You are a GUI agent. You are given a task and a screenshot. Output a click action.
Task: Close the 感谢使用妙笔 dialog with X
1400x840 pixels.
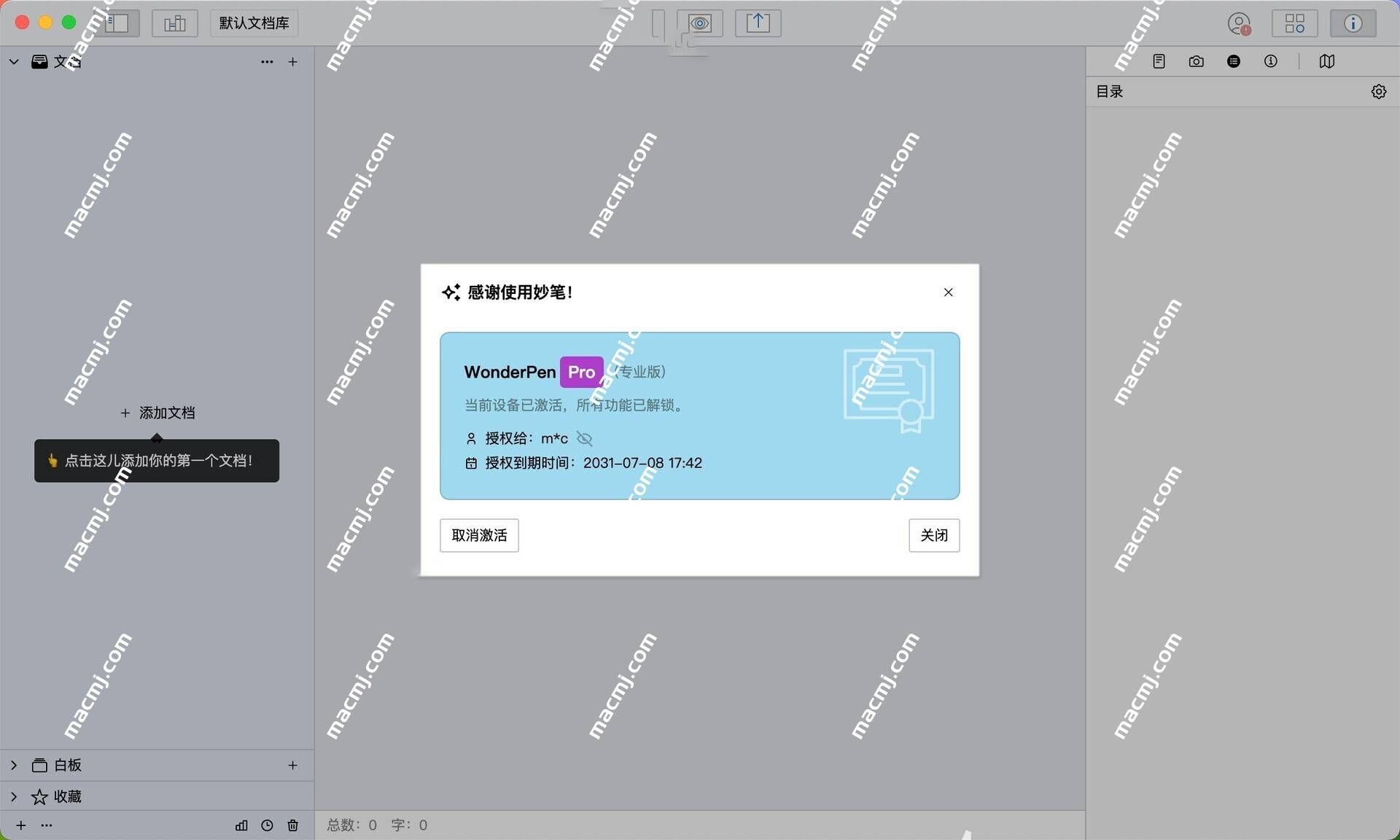point(948,292)
